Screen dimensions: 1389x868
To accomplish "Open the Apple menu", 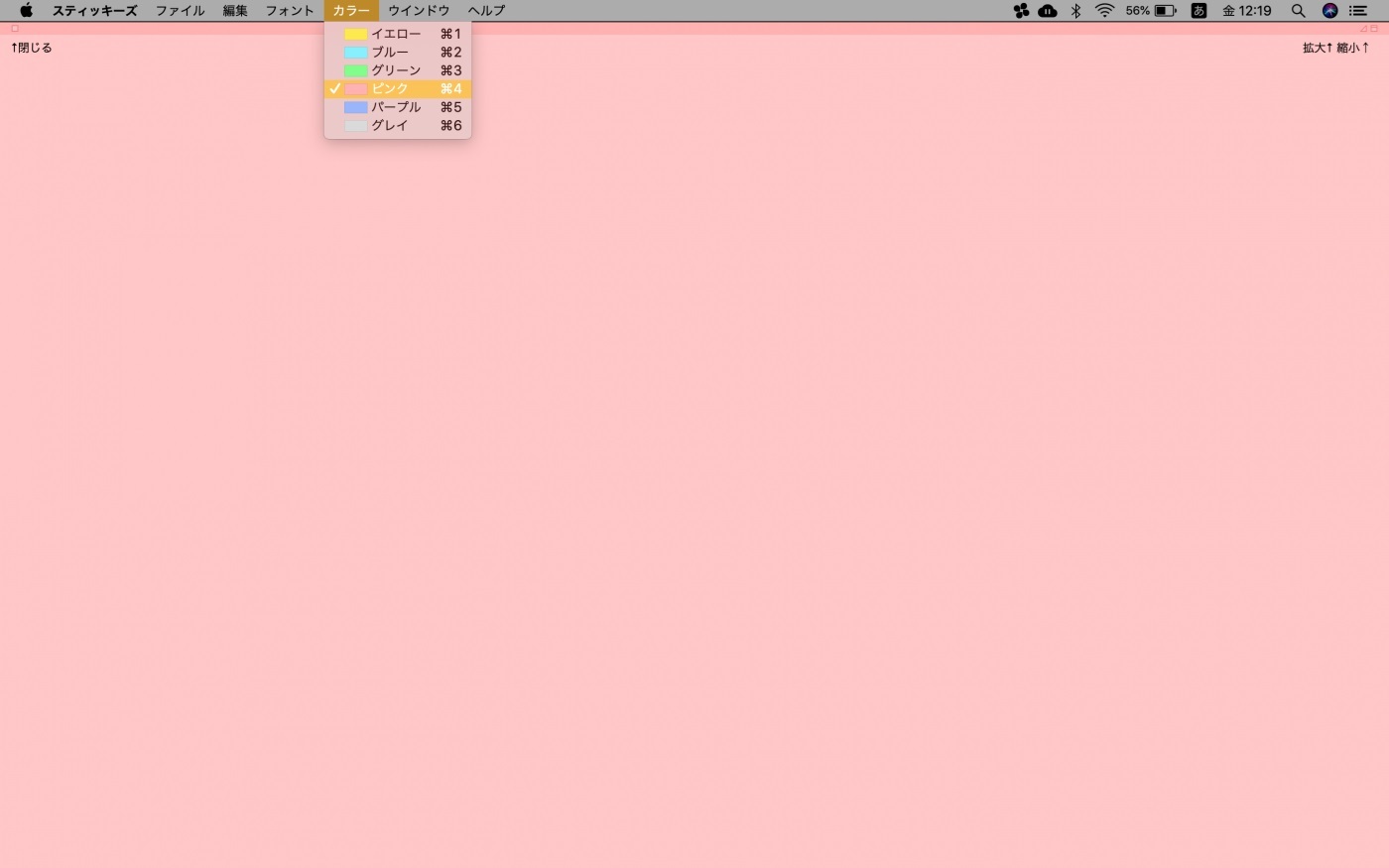I will pyautogui.click(x=27, y=11).
